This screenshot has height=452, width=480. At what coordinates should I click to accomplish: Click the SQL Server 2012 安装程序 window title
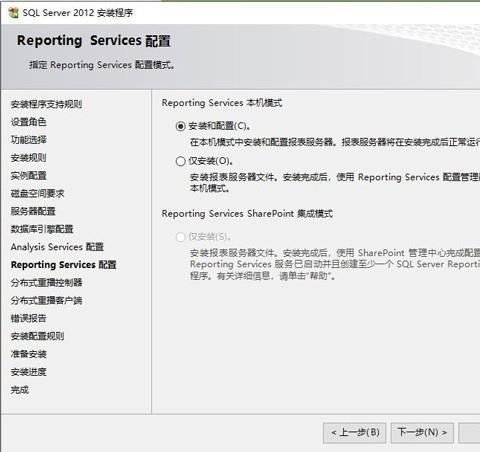coord(78,13)
